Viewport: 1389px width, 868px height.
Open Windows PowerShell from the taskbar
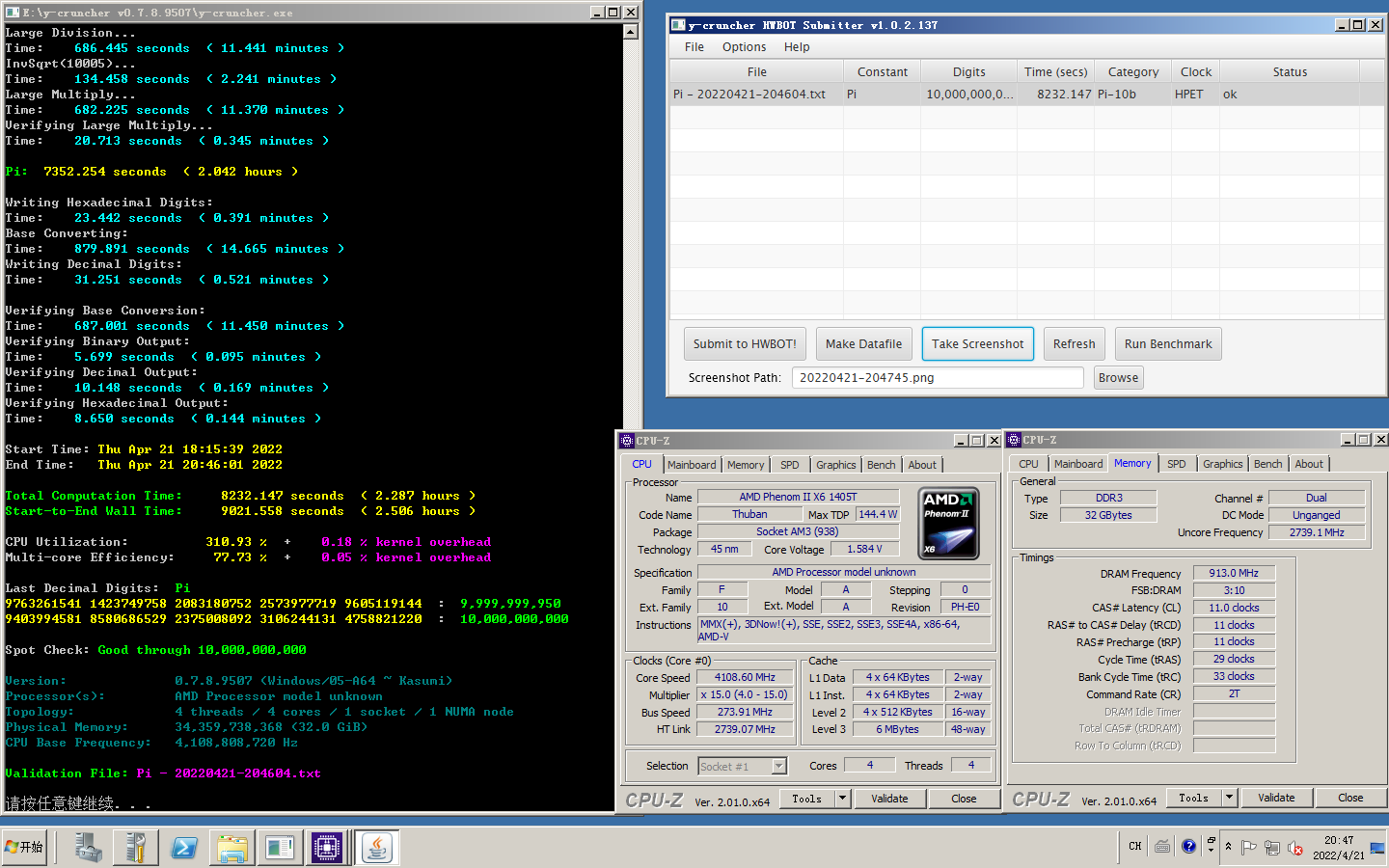point(184,848)
